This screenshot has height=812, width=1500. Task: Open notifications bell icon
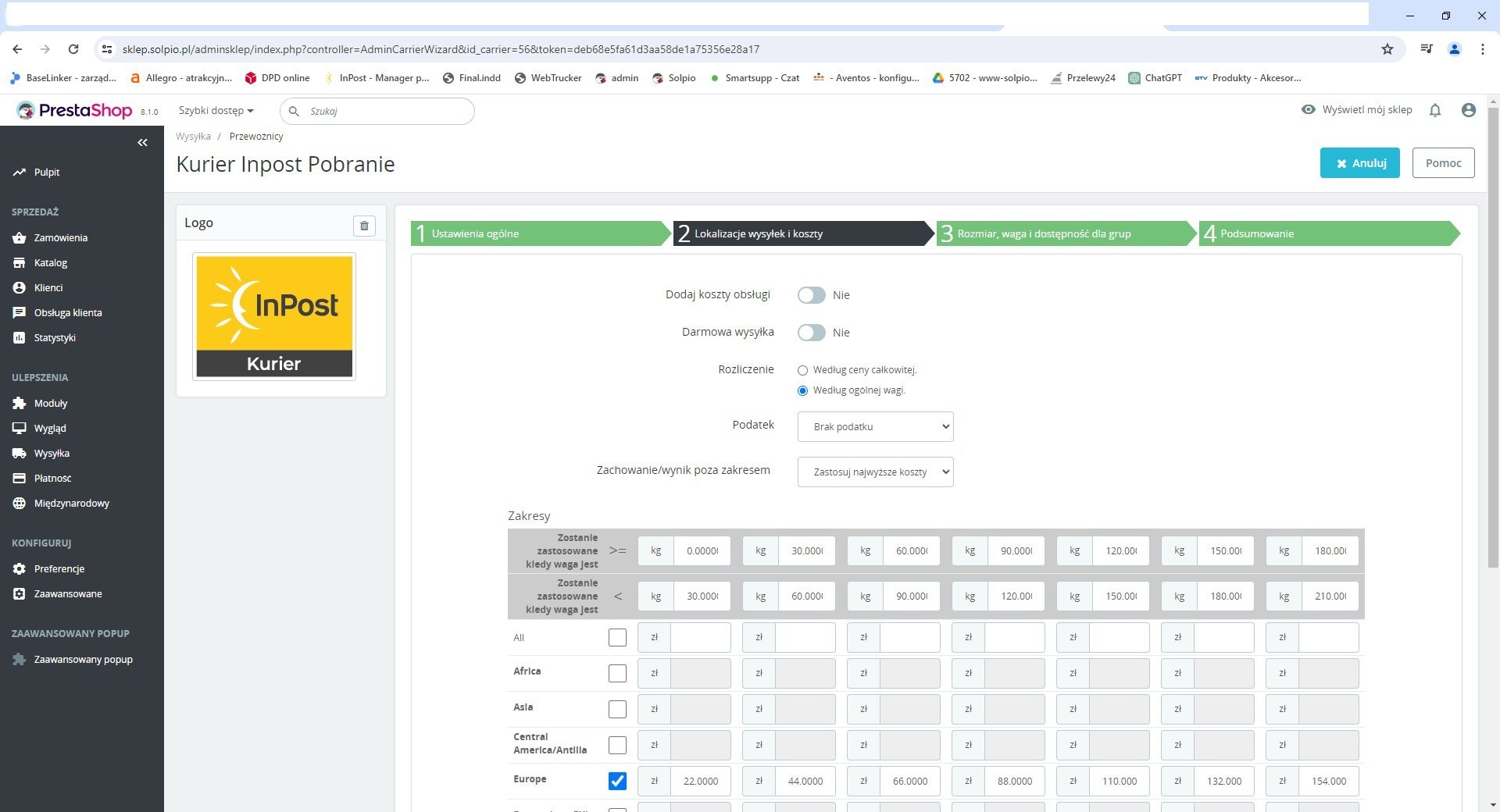[x=1435, y=110]
